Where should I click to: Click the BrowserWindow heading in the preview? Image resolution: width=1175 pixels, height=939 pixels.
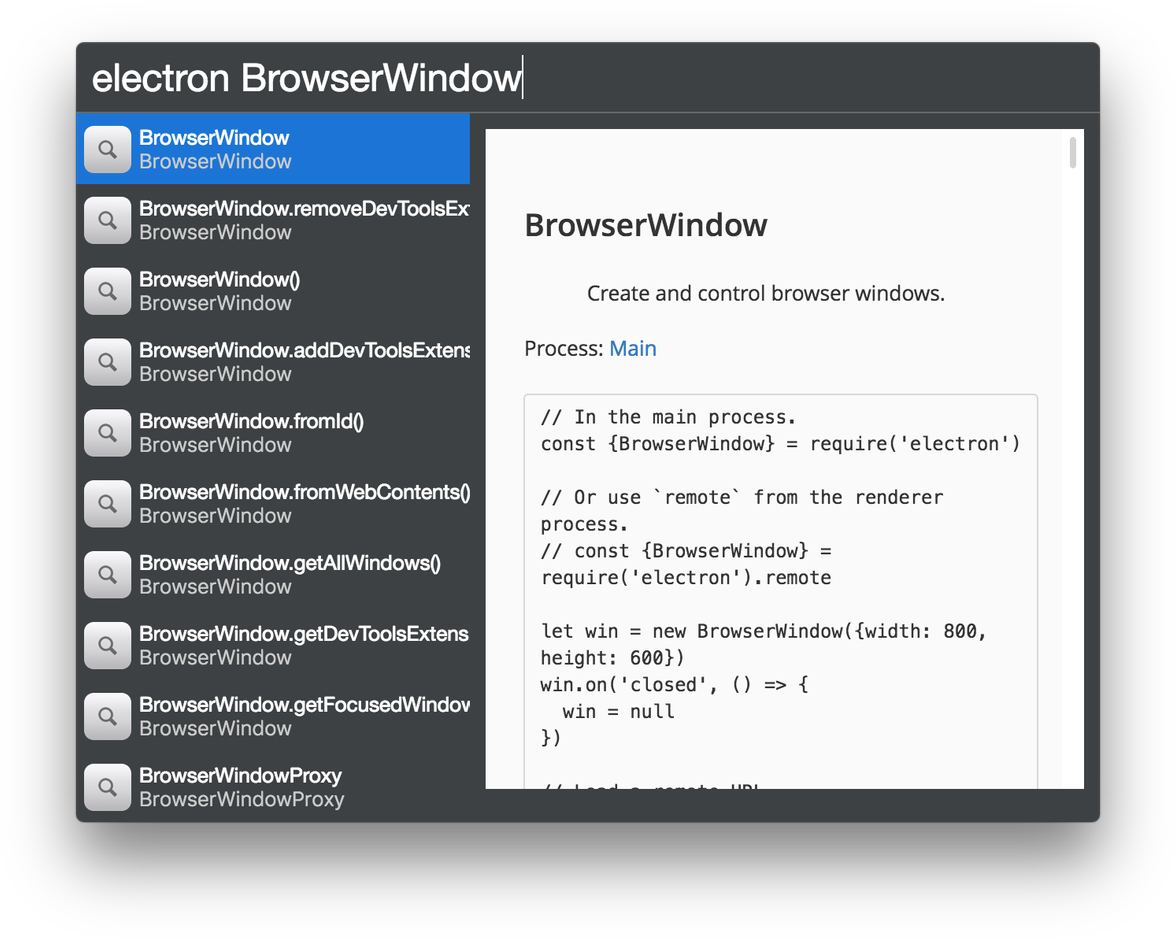click(x=646, y=225)
